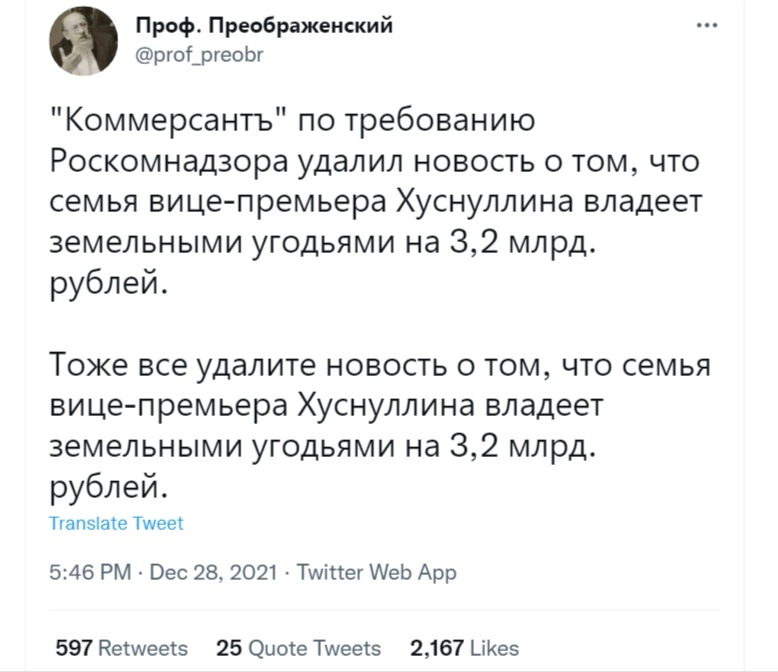Click the 5:46 PM timestamp

90,572
